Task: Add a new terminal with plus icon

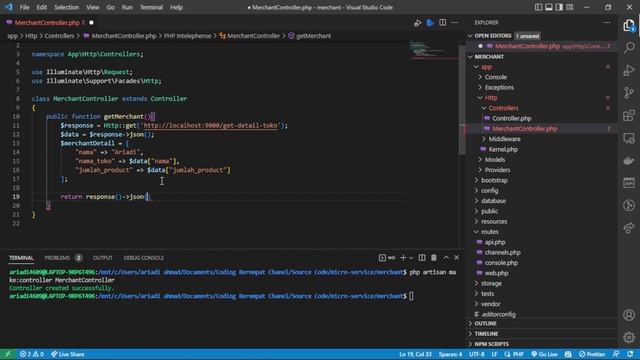Action: (x=403, y=258)
